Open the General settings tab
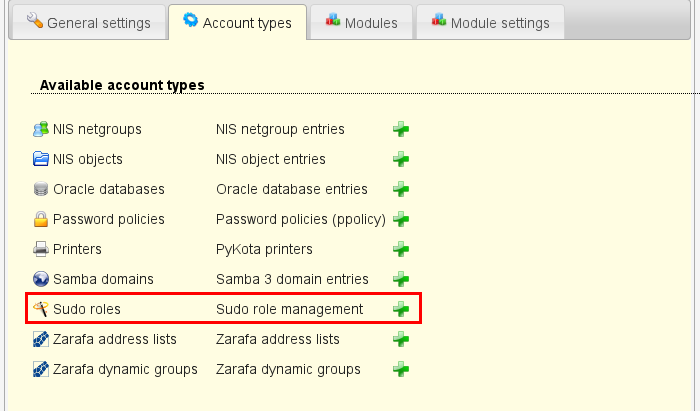Image resolution: width=700 pixels, height=411 pixels. click(x=87, y=22)
